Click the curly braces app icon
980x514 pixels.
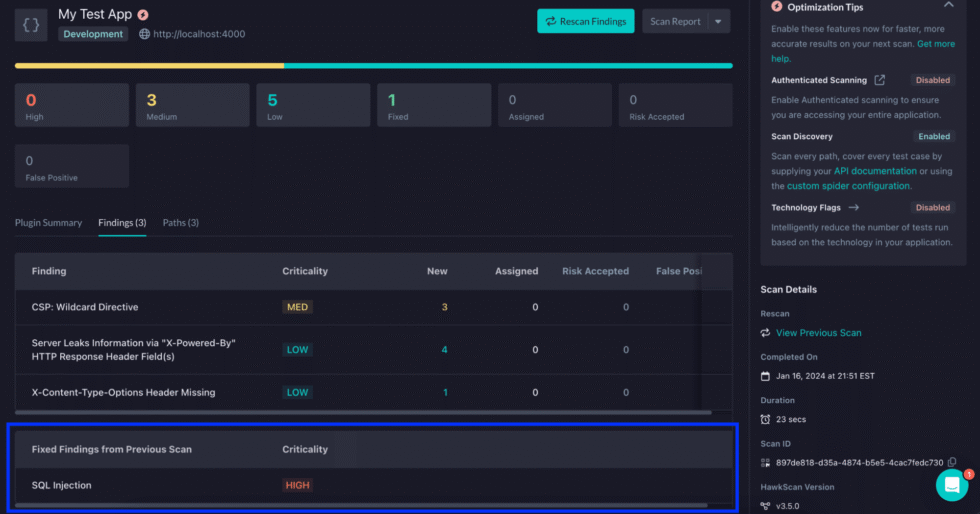(31, 25)
